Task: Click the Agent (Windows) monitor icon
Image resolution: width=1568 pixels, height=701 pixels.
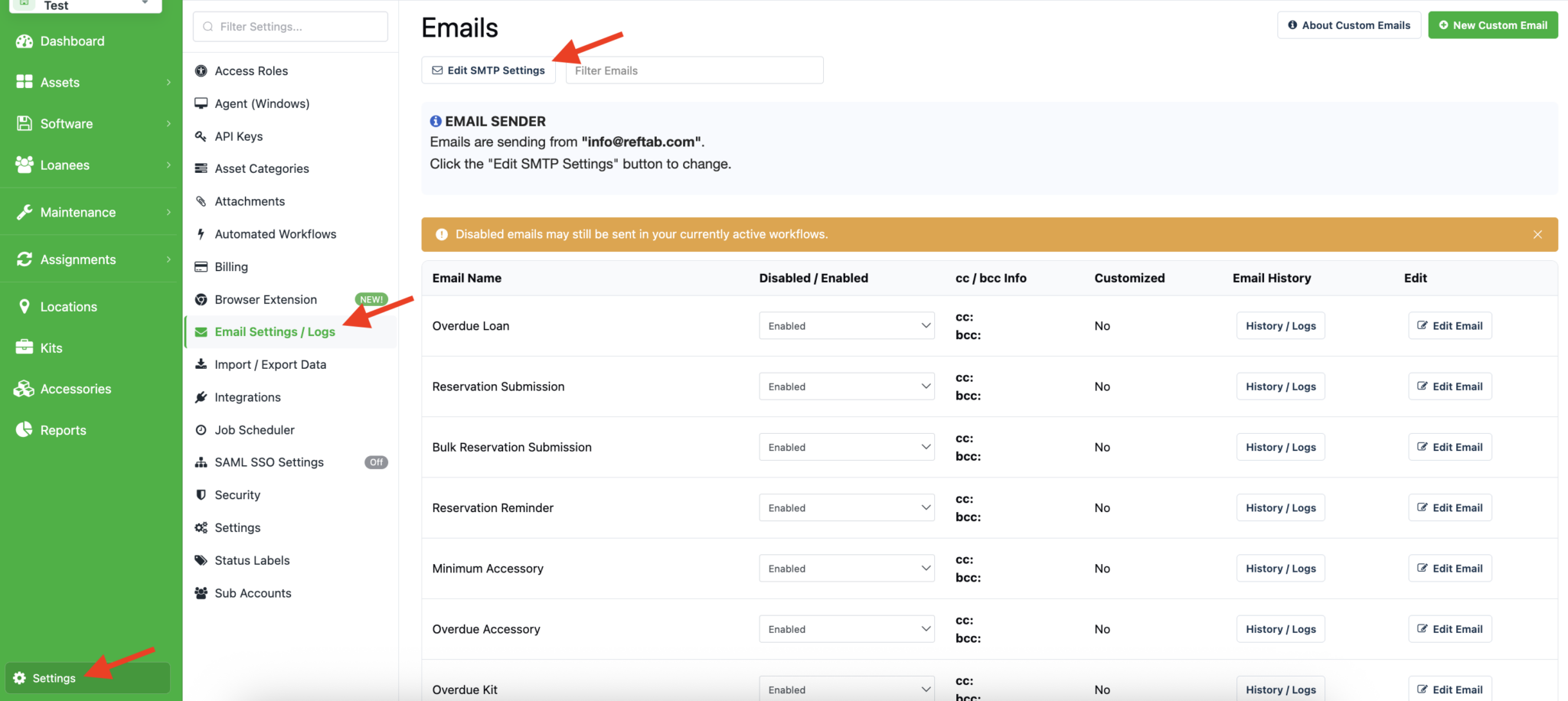Action: tap(201, 103)
